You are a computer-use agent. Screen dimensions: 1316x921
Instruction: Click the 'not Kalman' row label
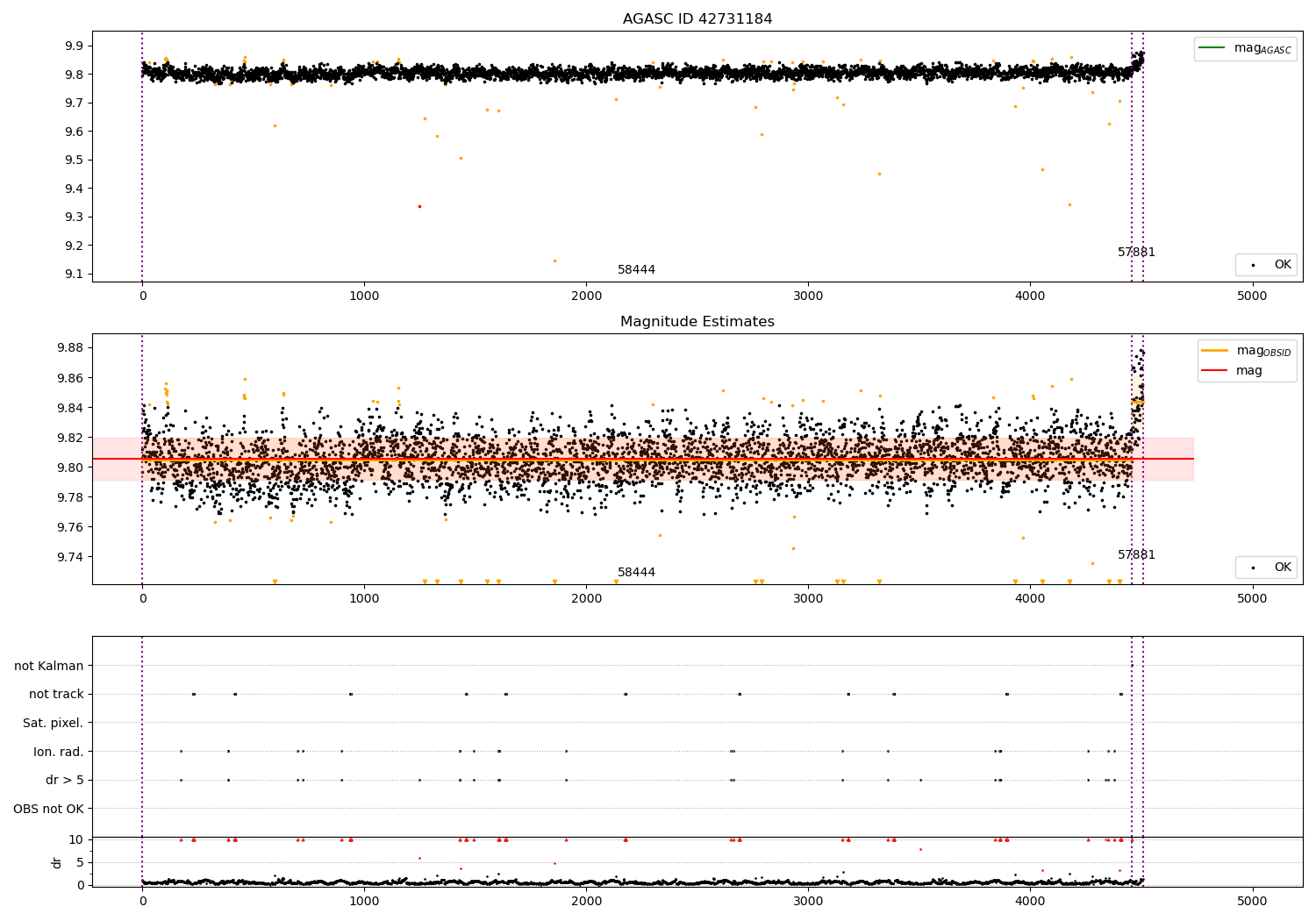click(49, 666)
